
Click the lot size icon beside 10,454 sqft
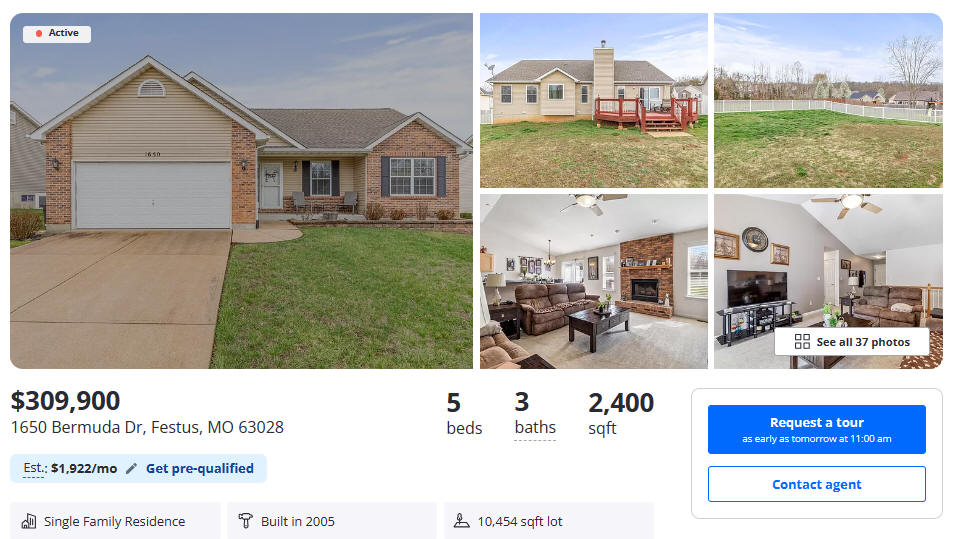pos(462,521)
